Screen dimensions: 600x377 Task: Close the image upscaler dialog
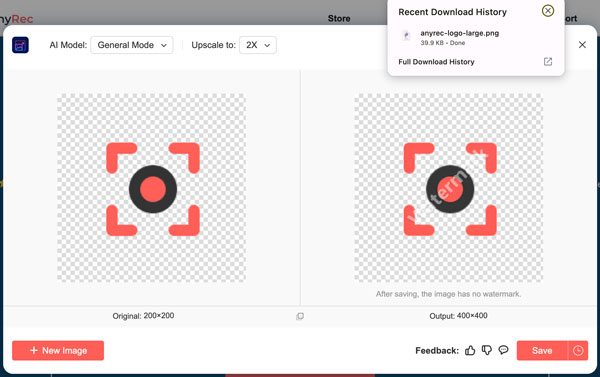(x=582, y=45)
